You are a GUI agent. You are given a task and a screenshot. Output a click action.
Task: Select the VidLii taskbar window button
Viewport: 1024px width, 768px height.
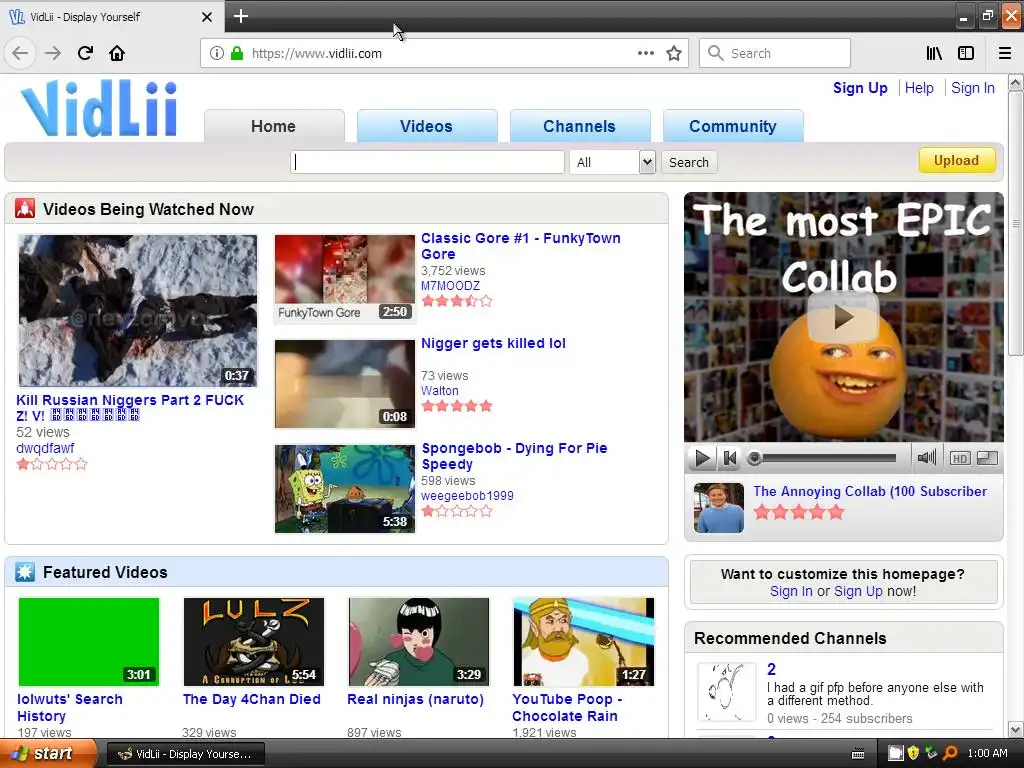click(185, 754)
